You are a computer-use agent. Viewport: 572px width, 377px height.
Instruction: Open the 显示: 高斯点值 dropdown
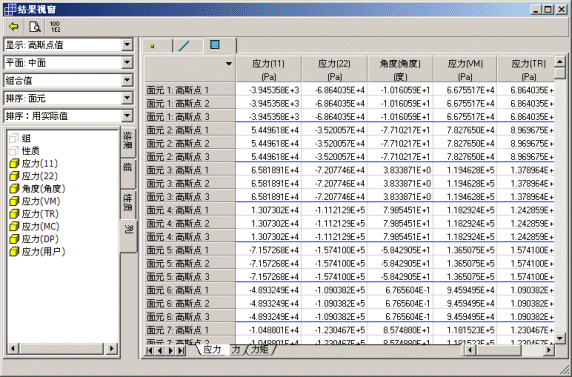tap(127, 45)
